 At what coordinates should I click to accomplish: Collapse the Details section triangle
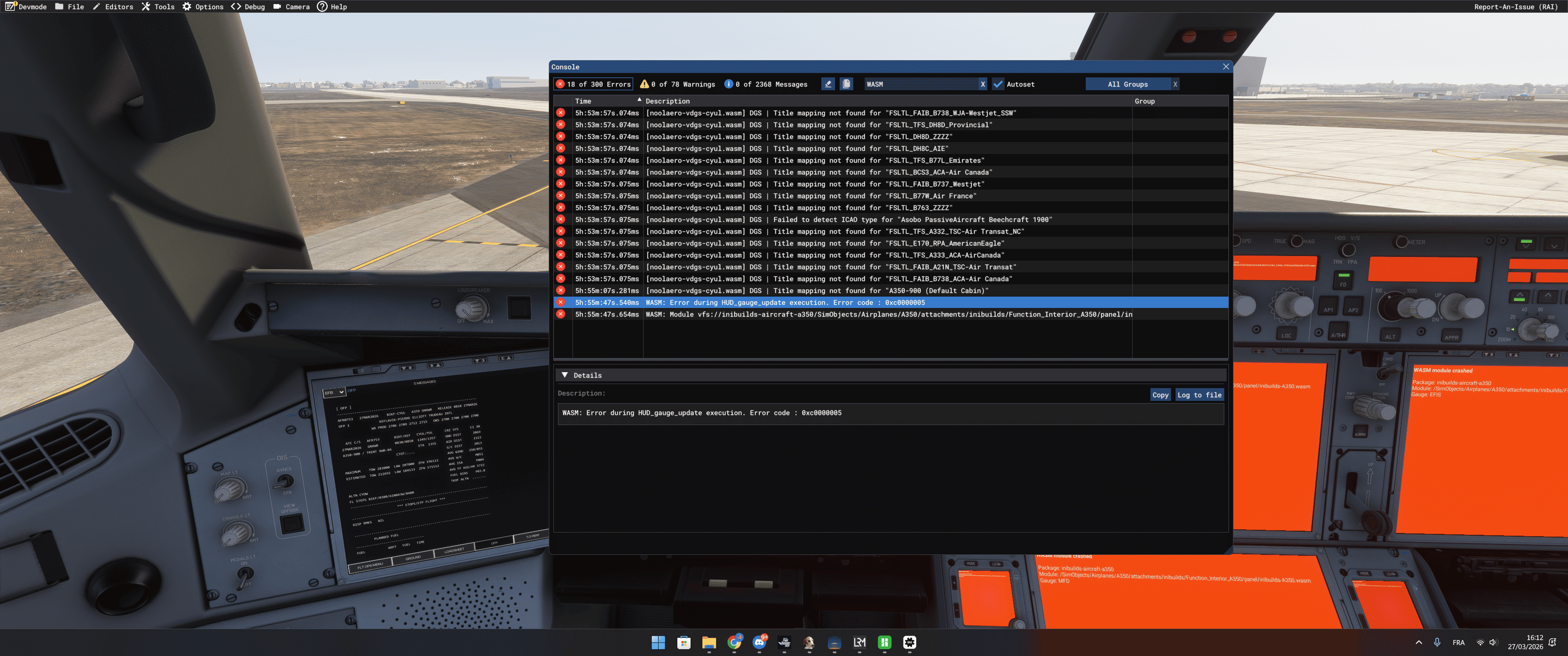564,375
